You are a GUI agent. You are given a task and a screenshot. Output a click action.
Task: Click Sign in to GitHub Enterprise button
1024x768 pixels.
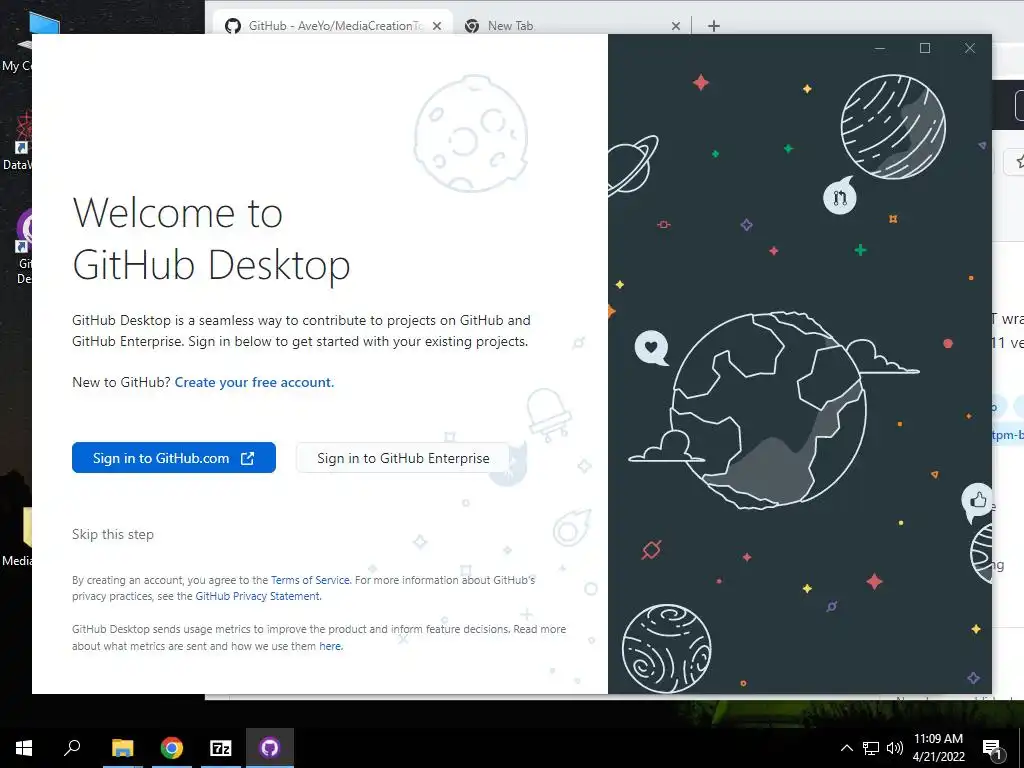click(403, 458)
